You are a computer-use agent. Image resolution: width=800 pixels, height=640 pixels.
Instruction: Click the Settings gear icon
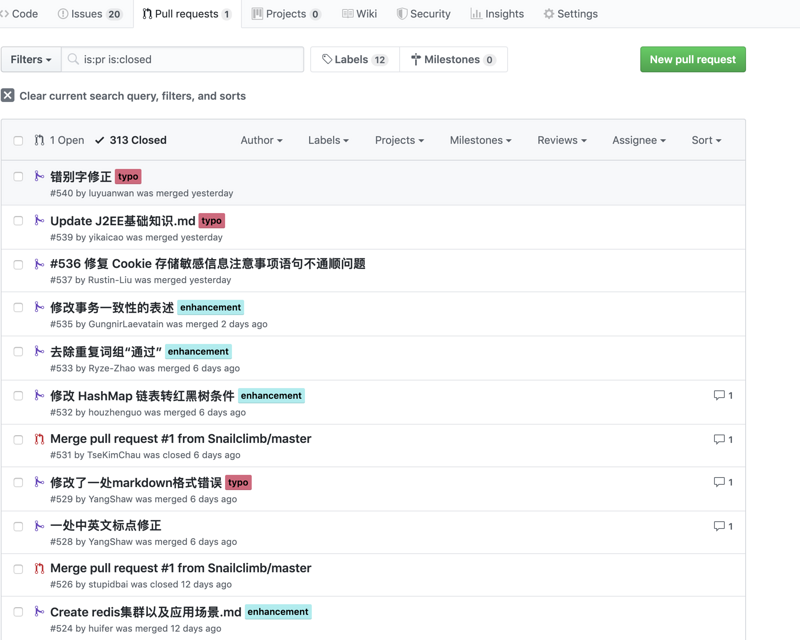click(548, 14)
